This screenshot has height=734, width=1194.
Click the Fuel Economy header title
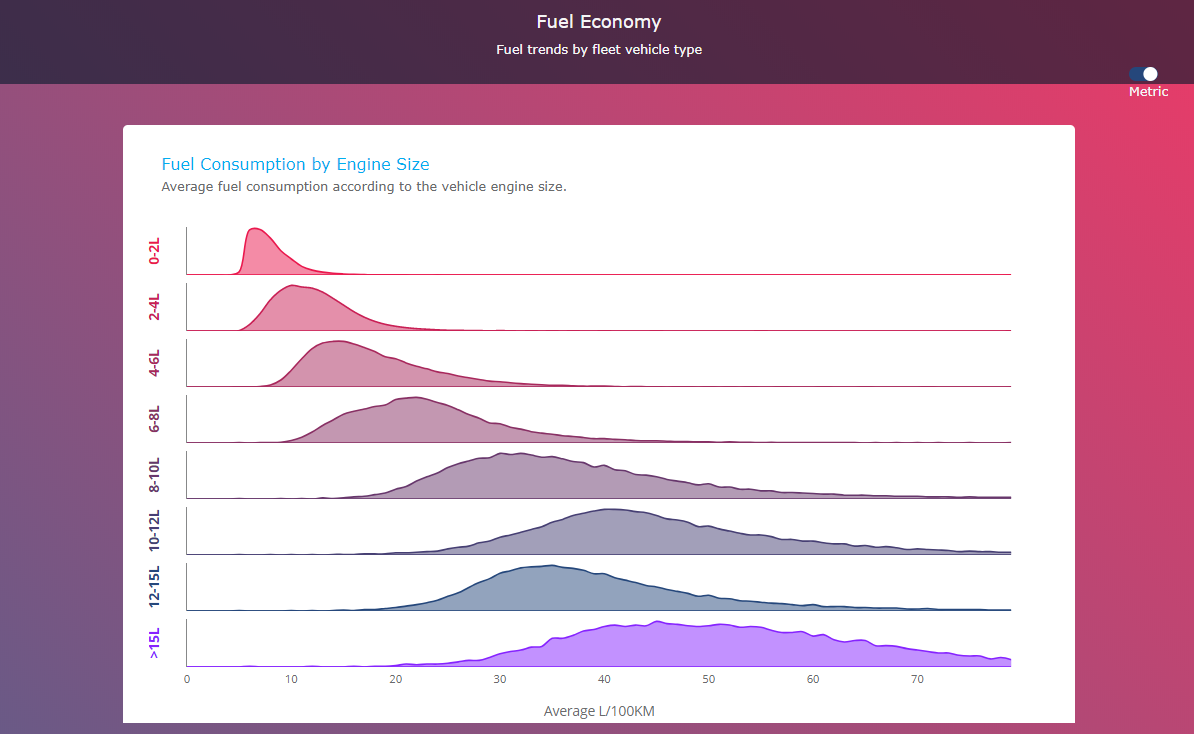point(598,21)
